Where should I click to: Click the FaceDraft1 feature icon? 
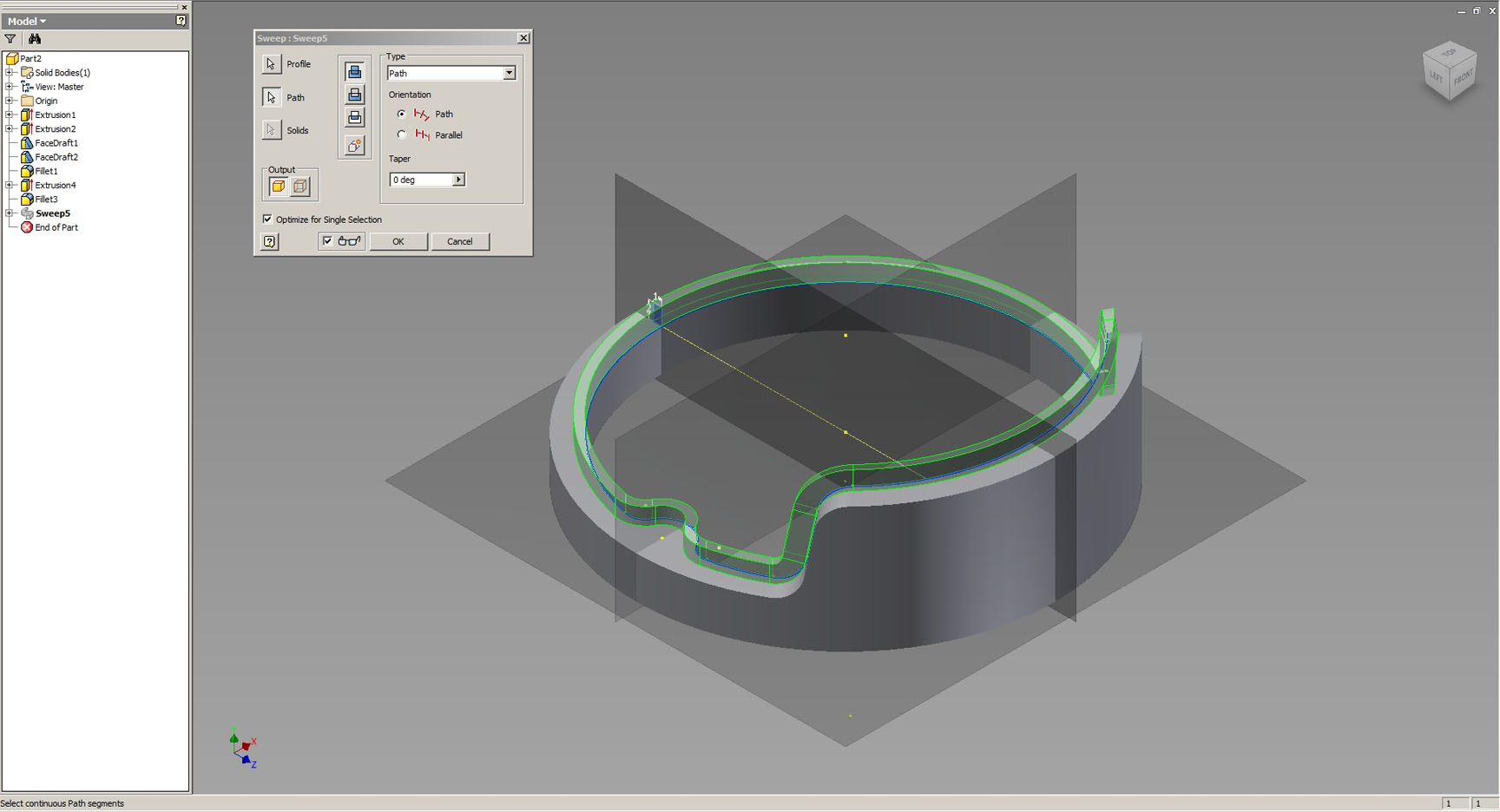pos(27,143)
